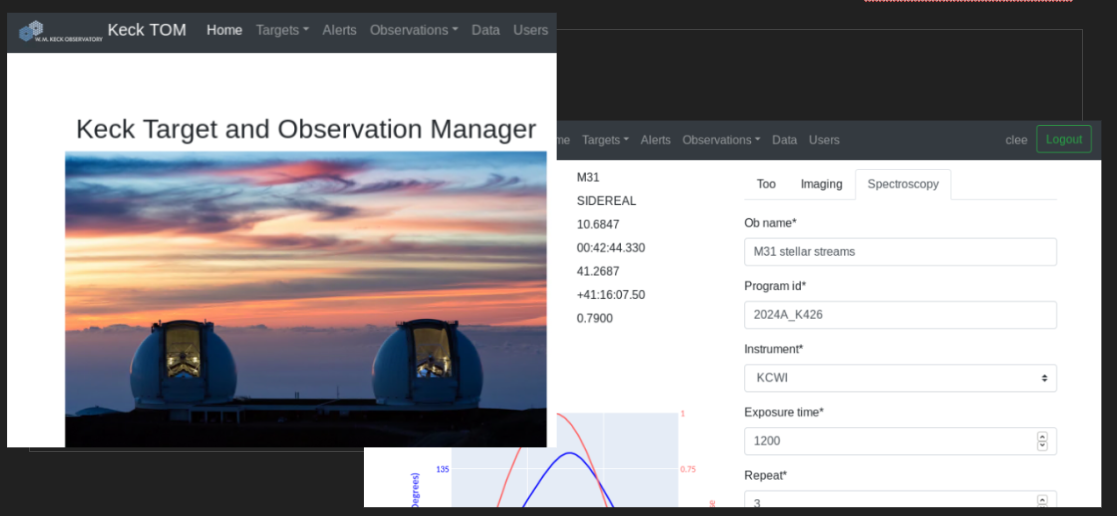This screenshot has width=1117, height=516.
Task: Open the Instrument KCWI select box
Action: [x=900, y=378]
